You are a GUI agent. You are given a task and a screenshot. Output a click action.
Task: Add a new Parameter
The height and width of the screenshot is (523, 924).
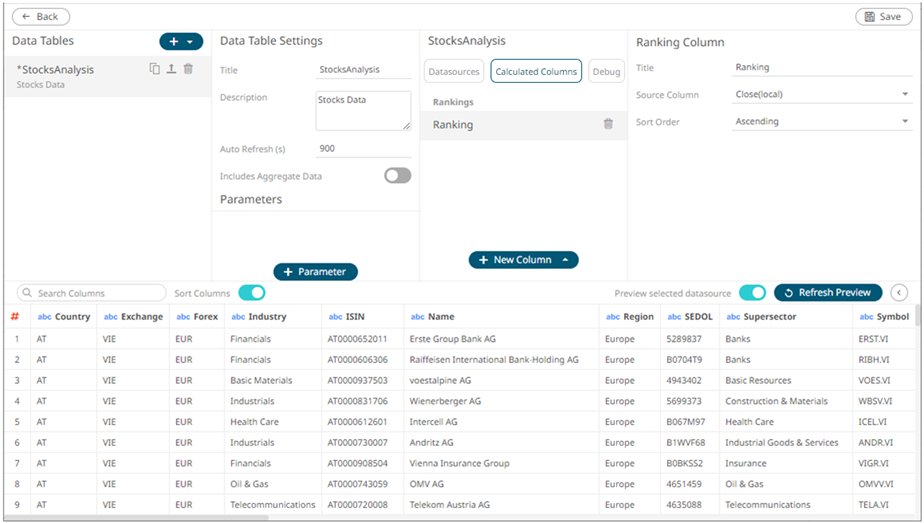point(315,272)
